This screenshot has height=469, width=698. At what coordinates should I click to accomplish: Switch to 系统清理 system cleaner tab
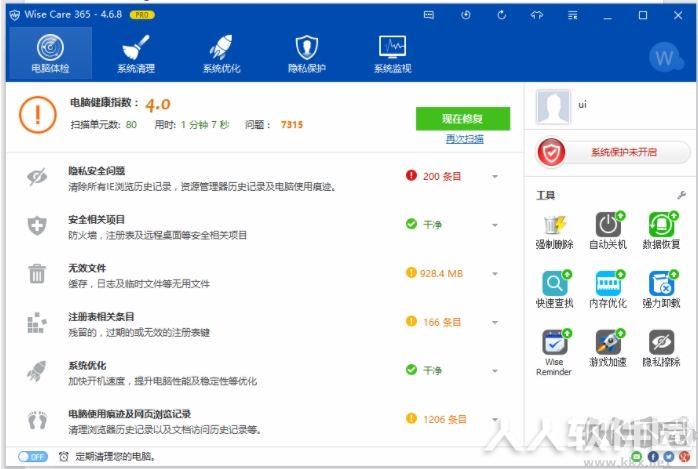point(136,53)
